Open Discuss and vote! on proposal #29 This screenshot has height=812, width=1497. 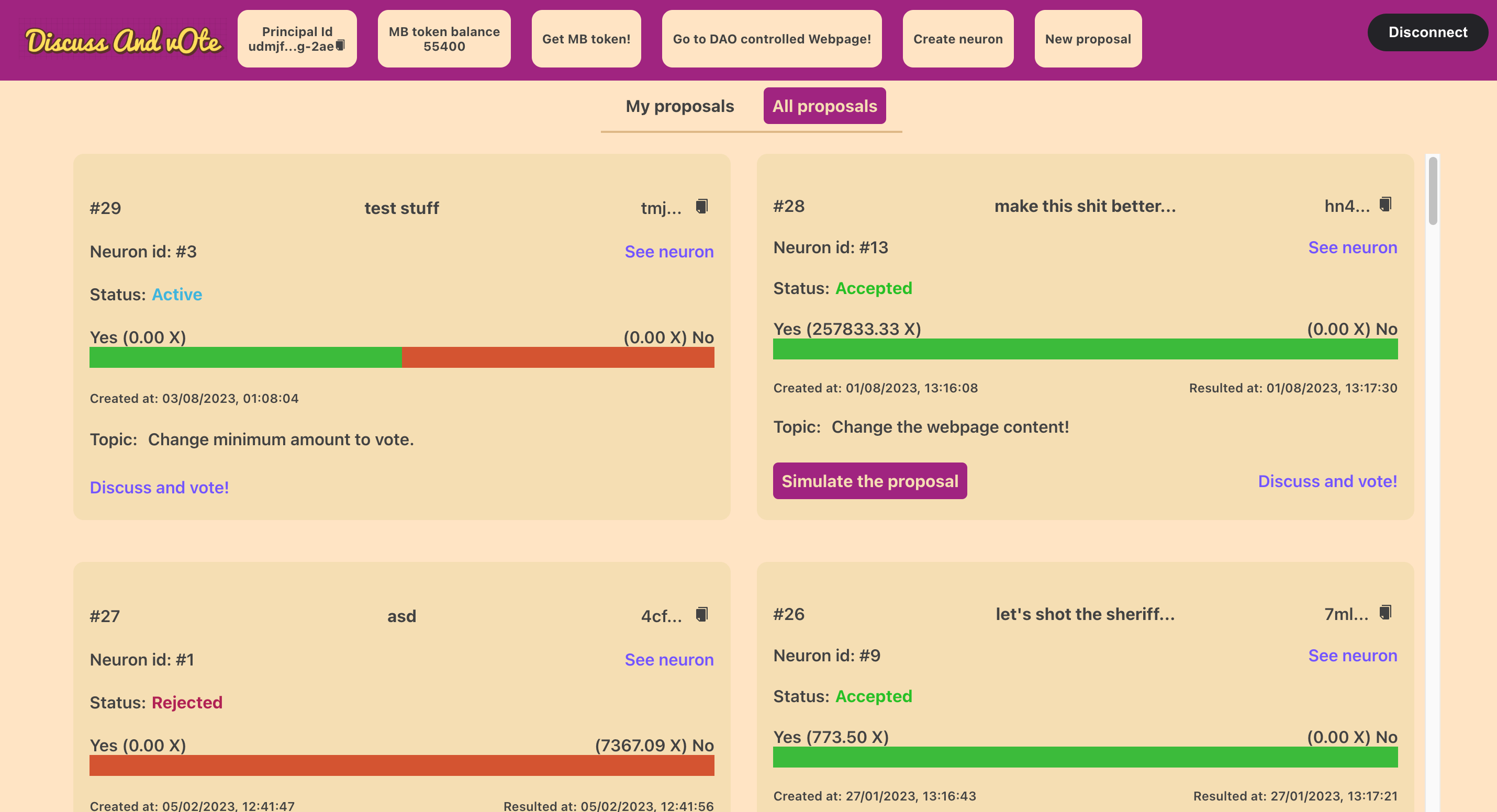[x=159, y=487]
